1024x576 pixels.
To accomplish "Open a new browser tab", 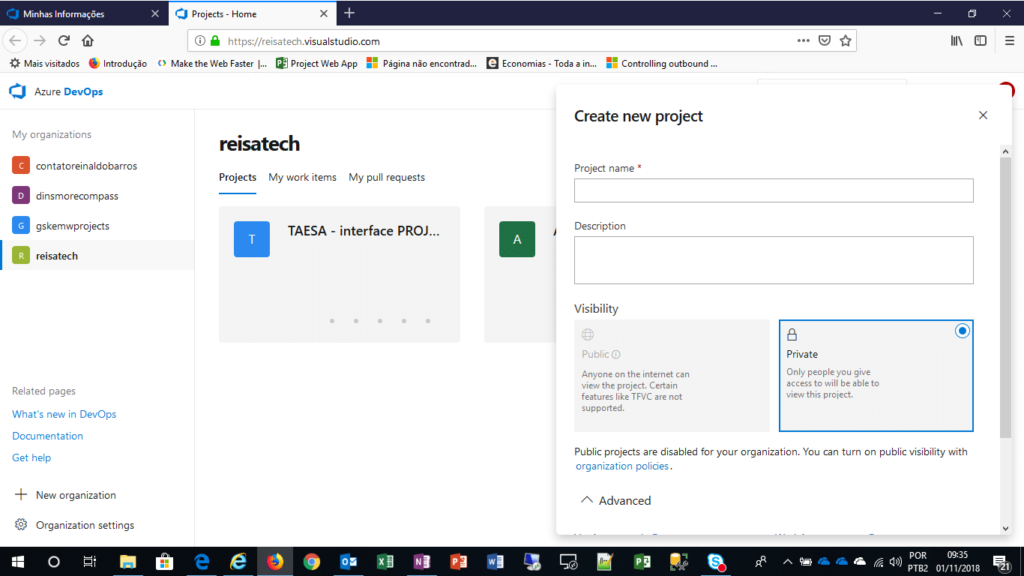I will [349, 13].
